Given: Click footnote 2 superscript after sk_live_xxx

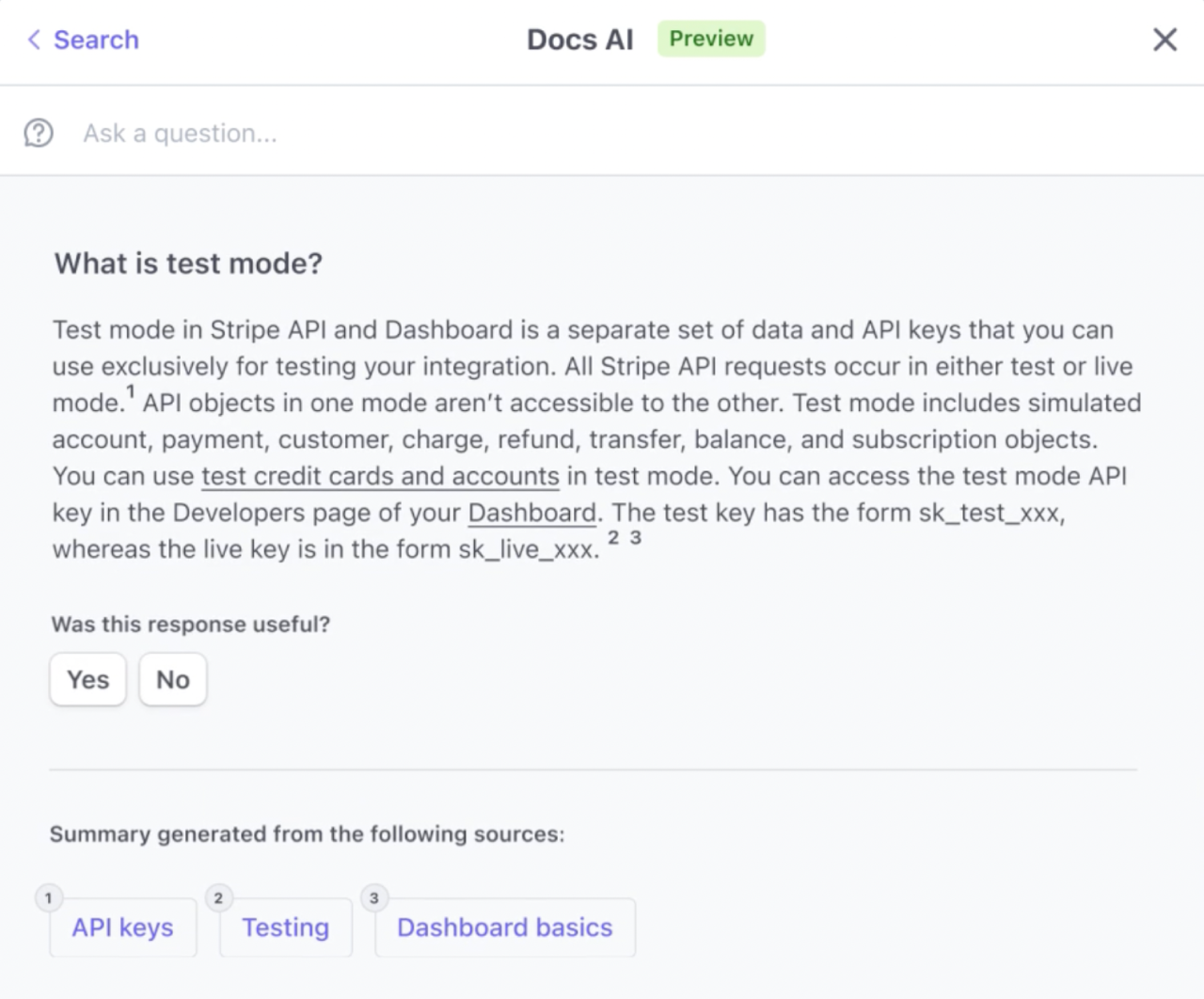Looking at the screenshot, I should click(613, 538).
